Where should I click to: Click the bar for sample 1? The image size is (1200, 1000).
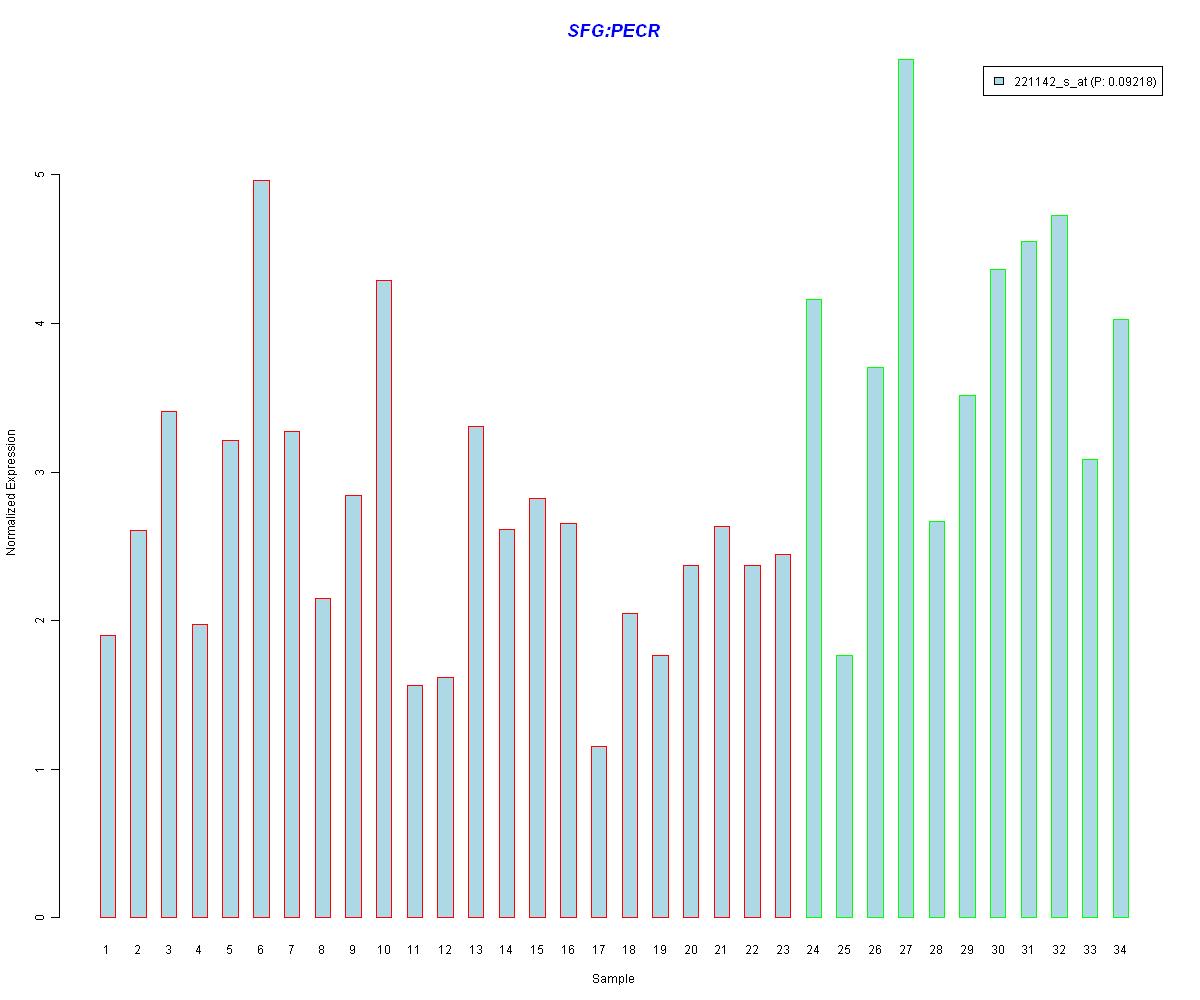107,776
